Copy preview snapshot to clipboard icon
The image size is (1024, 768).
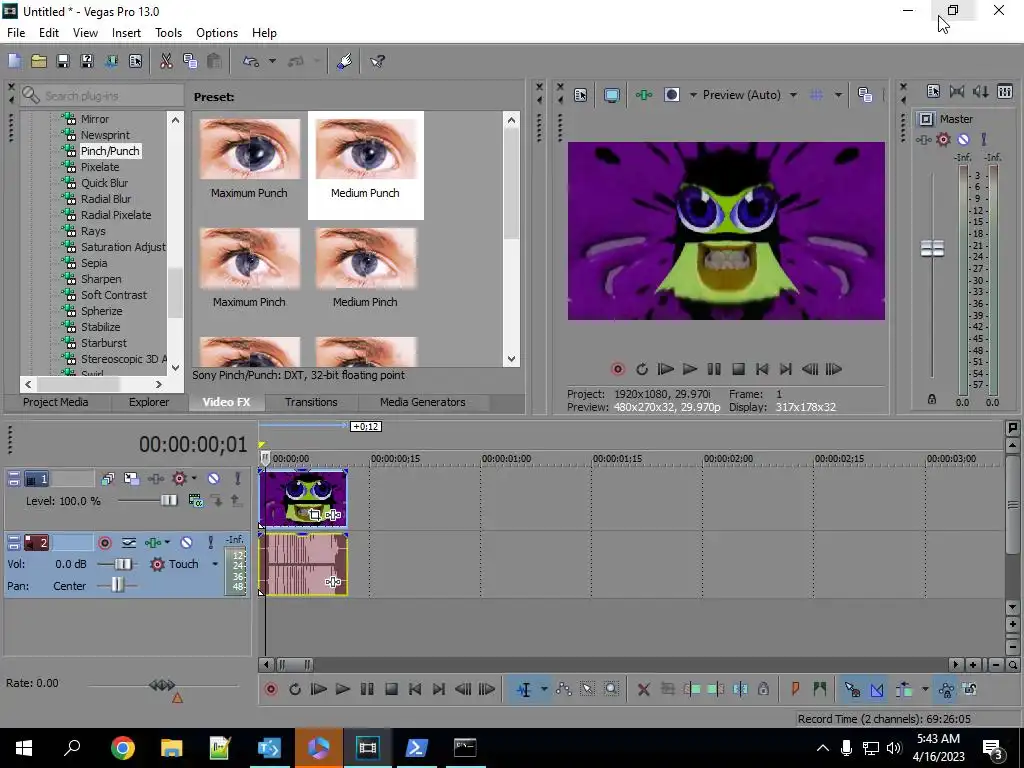click(865, 95)
